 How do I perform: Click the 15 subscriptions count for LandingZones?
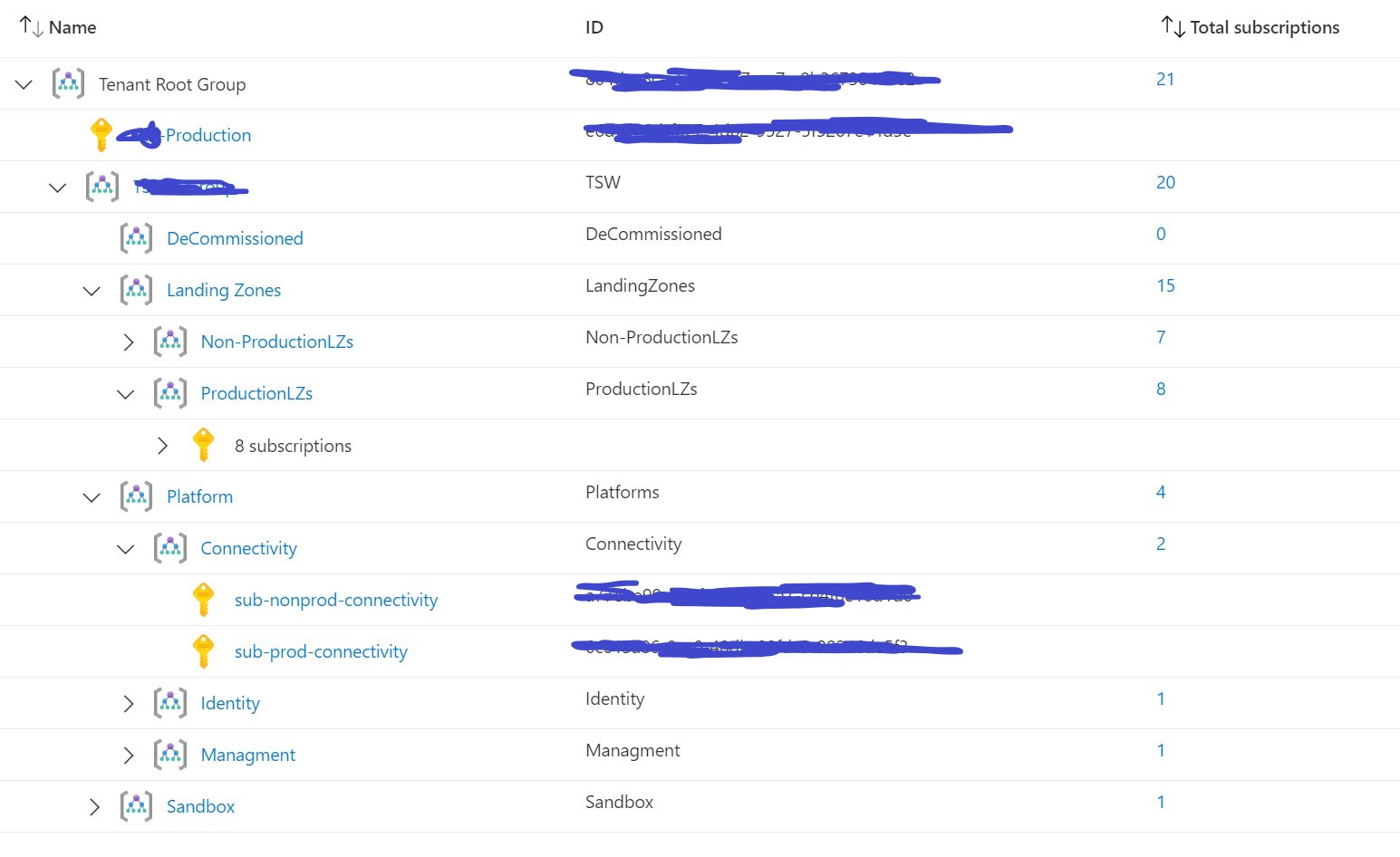1165,285
